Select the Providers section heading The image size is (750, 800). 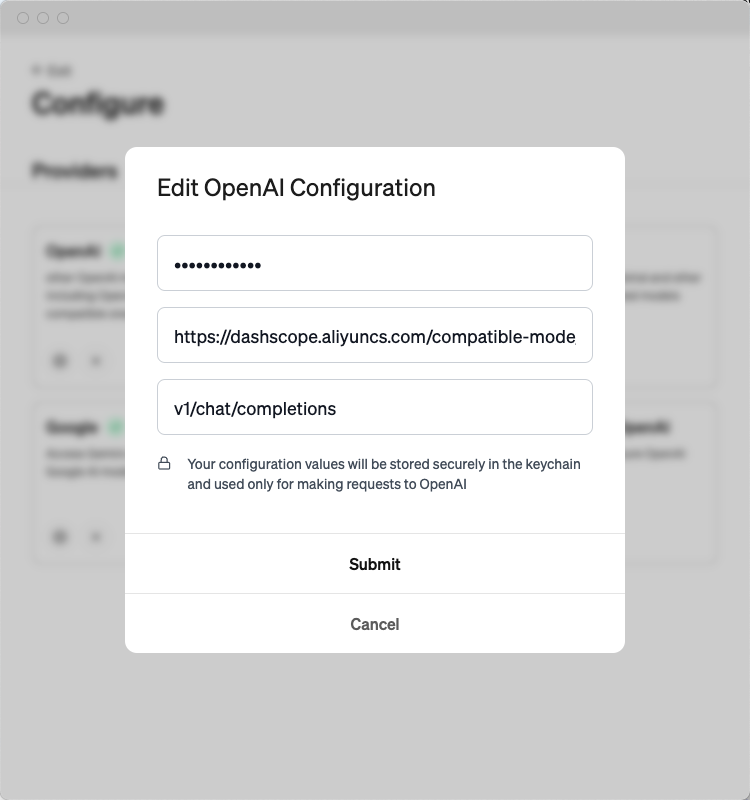coord(74,171)
